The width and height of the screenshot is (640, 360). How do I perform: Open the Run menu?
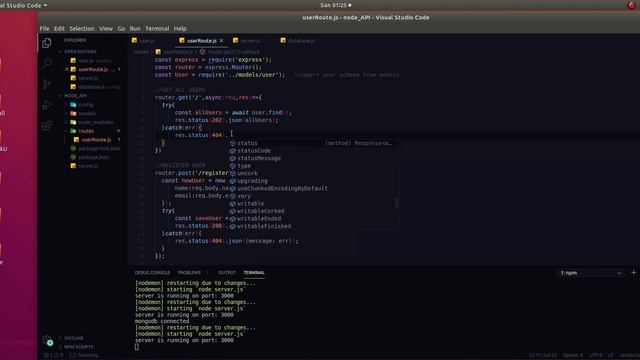point(135,29)
